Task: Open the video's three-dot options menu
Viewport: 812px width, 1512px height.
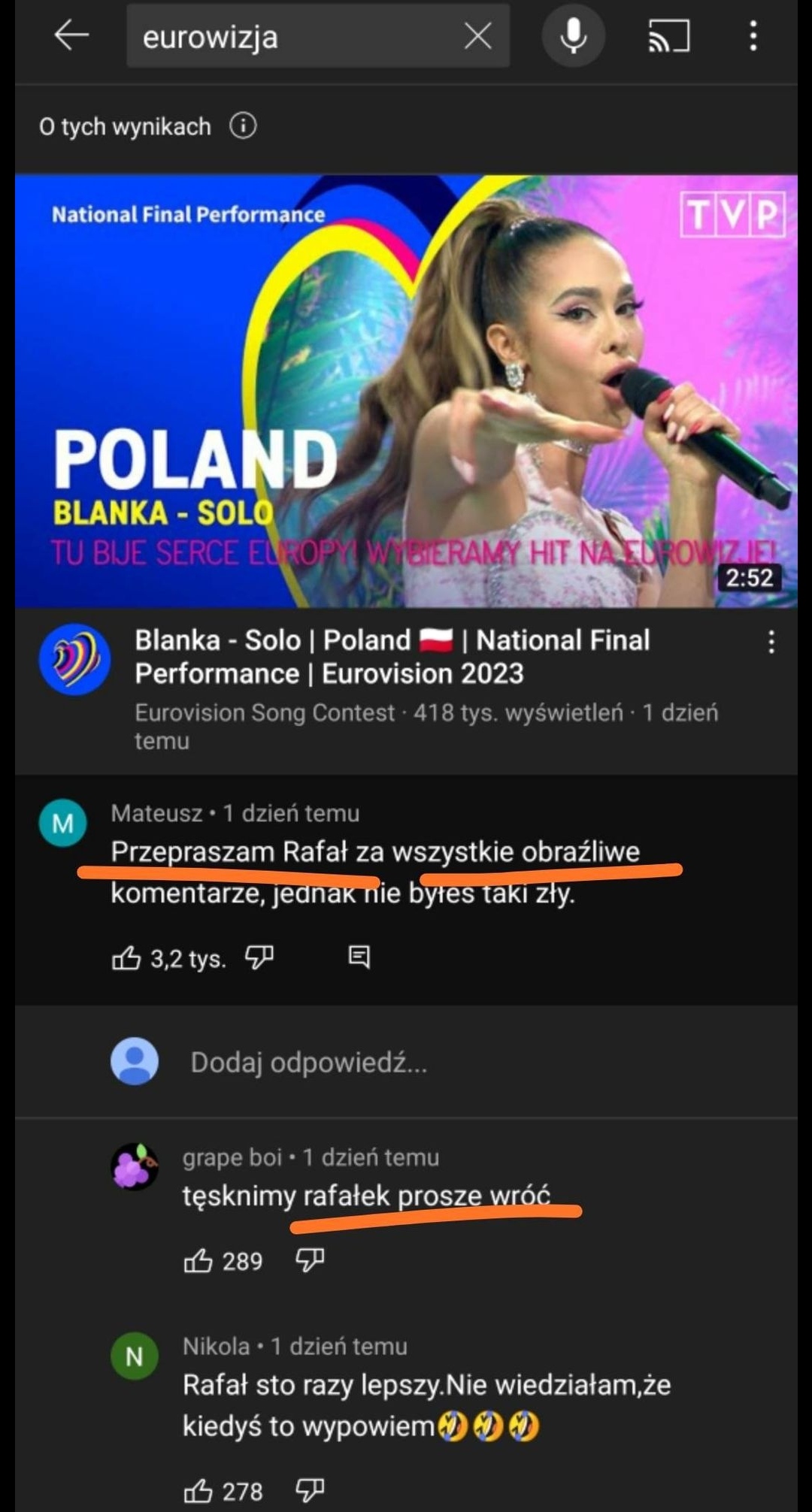Action: click(x=771, y=642)
